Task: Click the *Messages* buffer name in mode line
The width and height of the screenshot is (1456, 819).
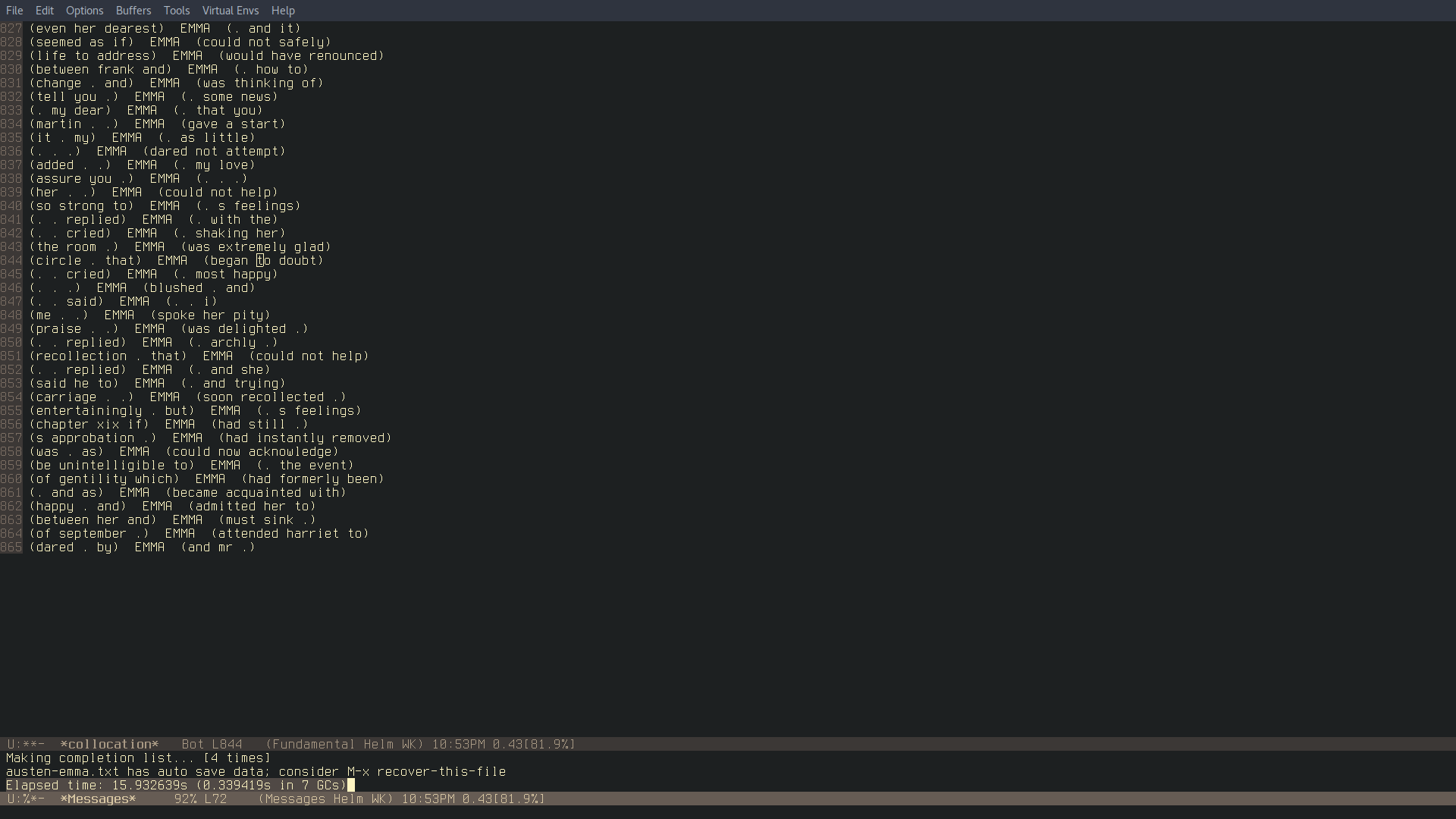Action: coord(98,799)
